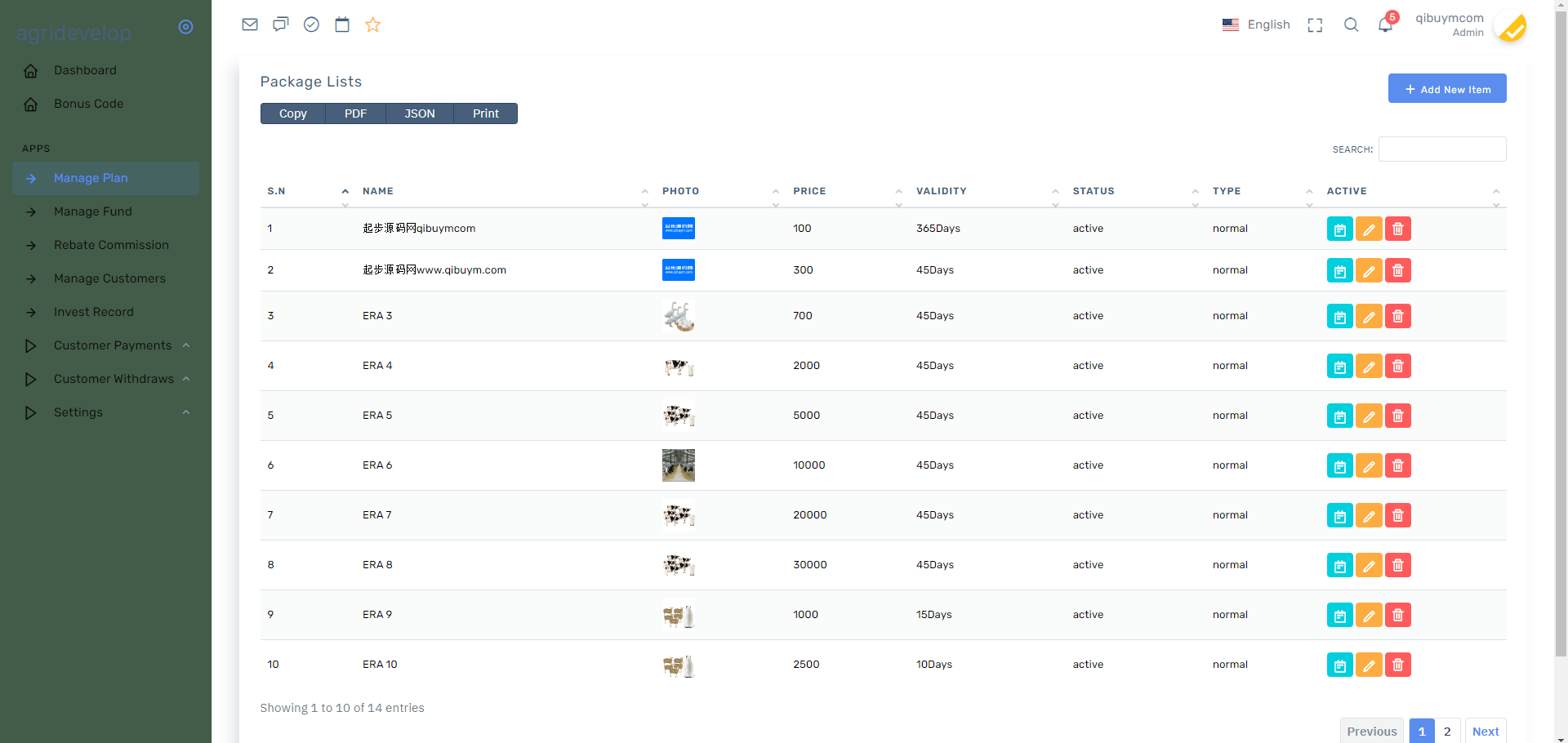Select page 1 in the pagination
Image resolution: width=1568 pixels, height=743 pixels.
pos(1422,732)
